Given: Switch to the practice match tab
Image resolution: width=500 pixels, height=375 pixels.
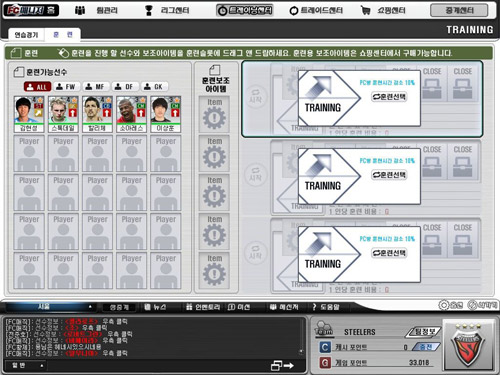Looking at the screenshot, I should tap(26, 35).
